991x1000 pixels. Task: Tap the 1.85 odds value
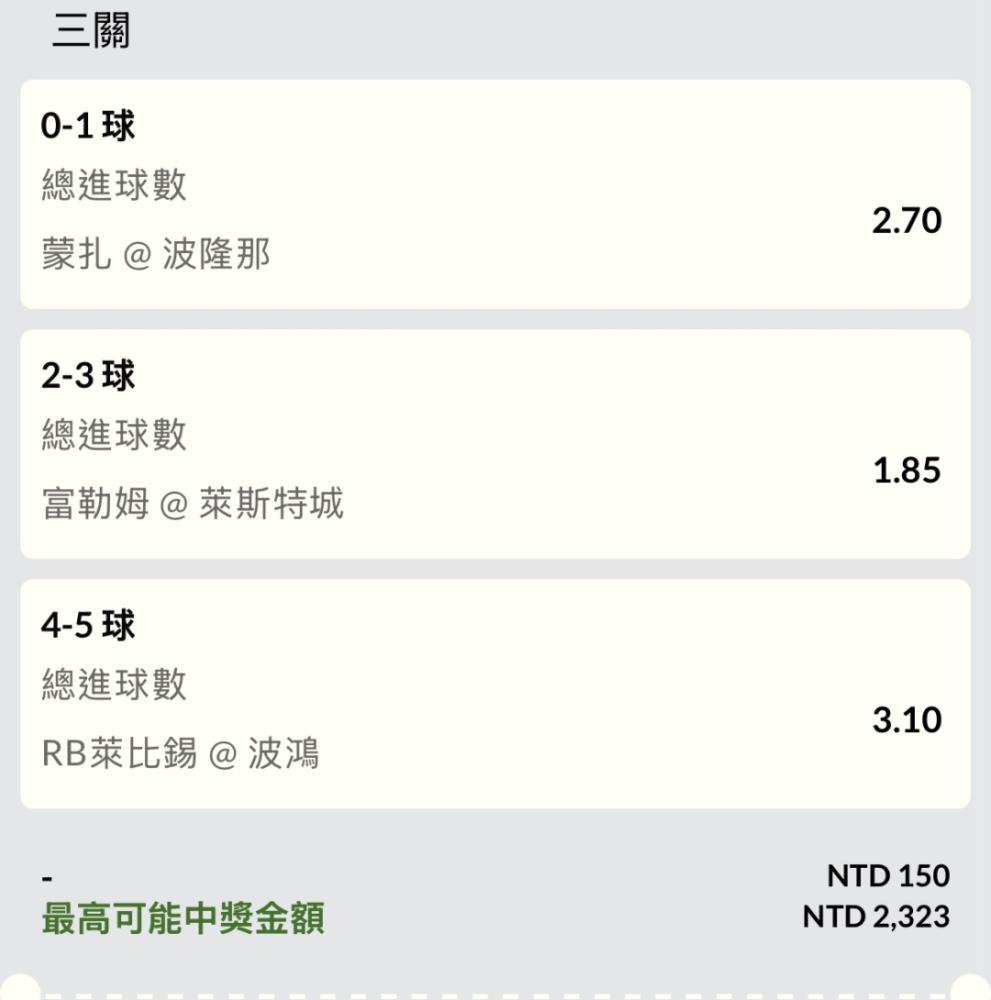click(x=906, y=470)
